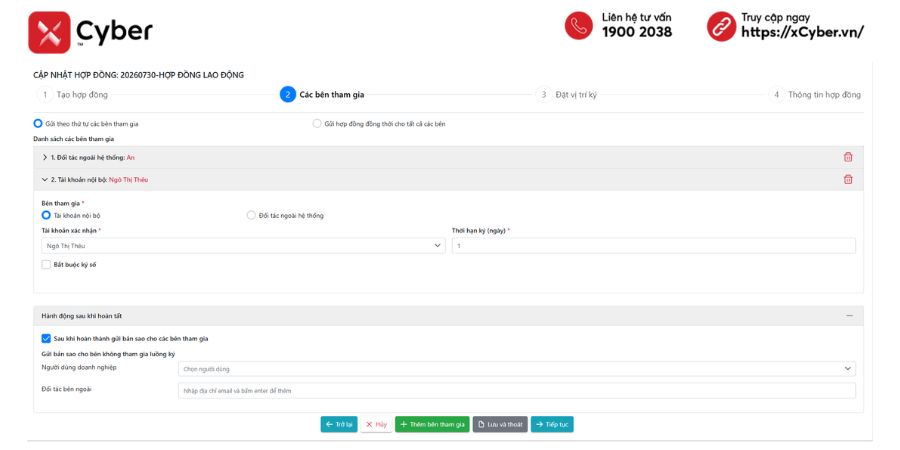Delete participant 1 with the trash icon
The height and width of the screenshot is (450, 900).
coord(848,157)
